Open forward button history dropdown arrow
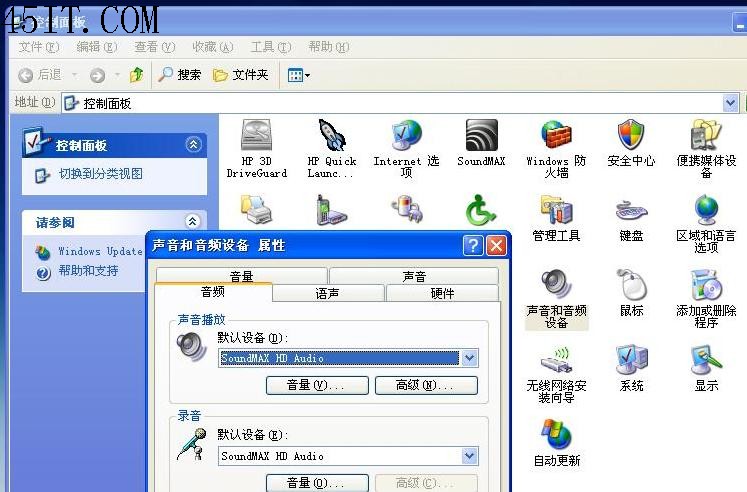Screen dimensions: 747x492 pos(117,75)
